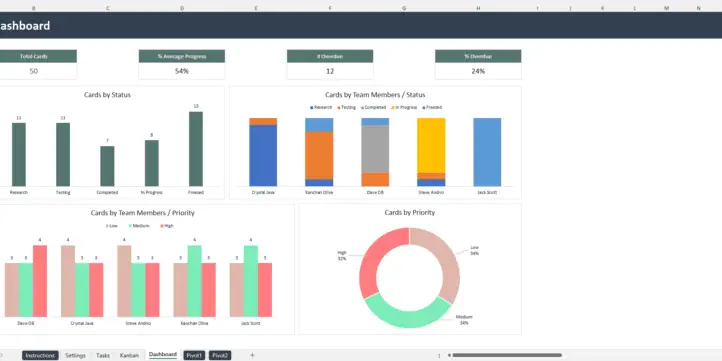This screenshot has width=722, height=361.
Task: Switch to the Settings sheet tab
Action: (x=75, y=355)
